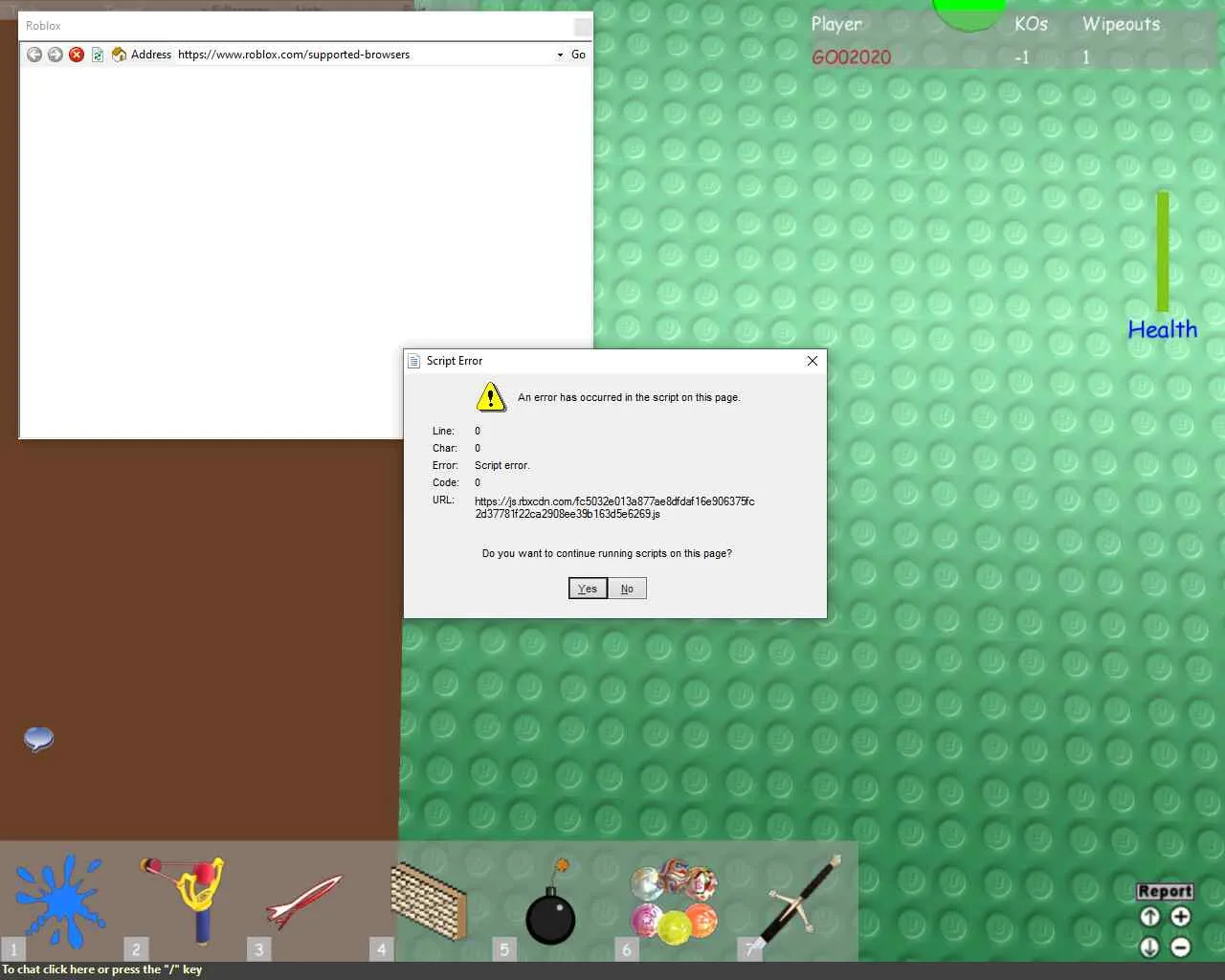Image resolution: width=1225 pixels, height=980 pixels.
Task: Click the Report button
Action: [1165, 891]
